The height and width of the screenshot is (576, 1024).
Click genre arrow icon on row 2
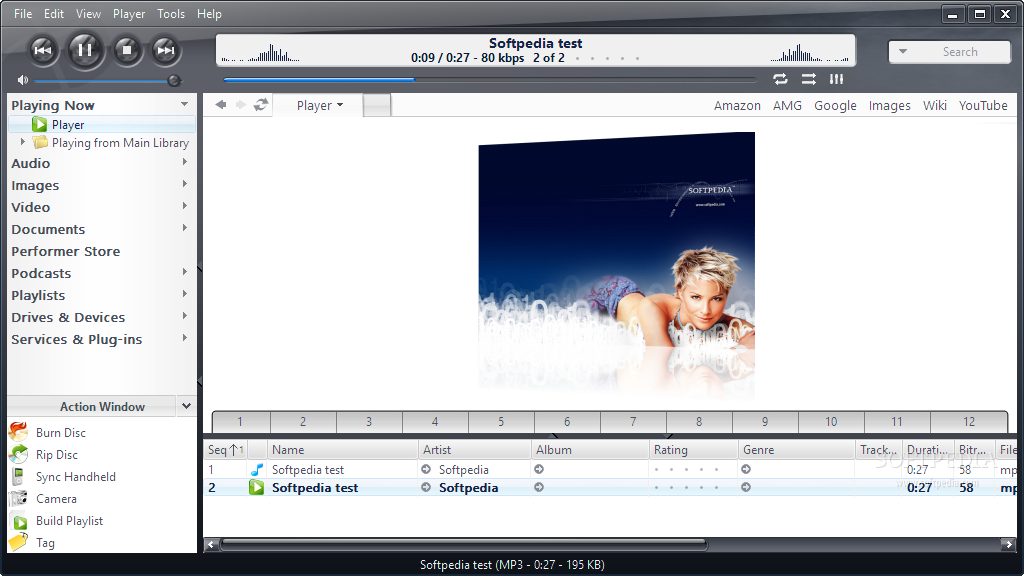(746, 487)
